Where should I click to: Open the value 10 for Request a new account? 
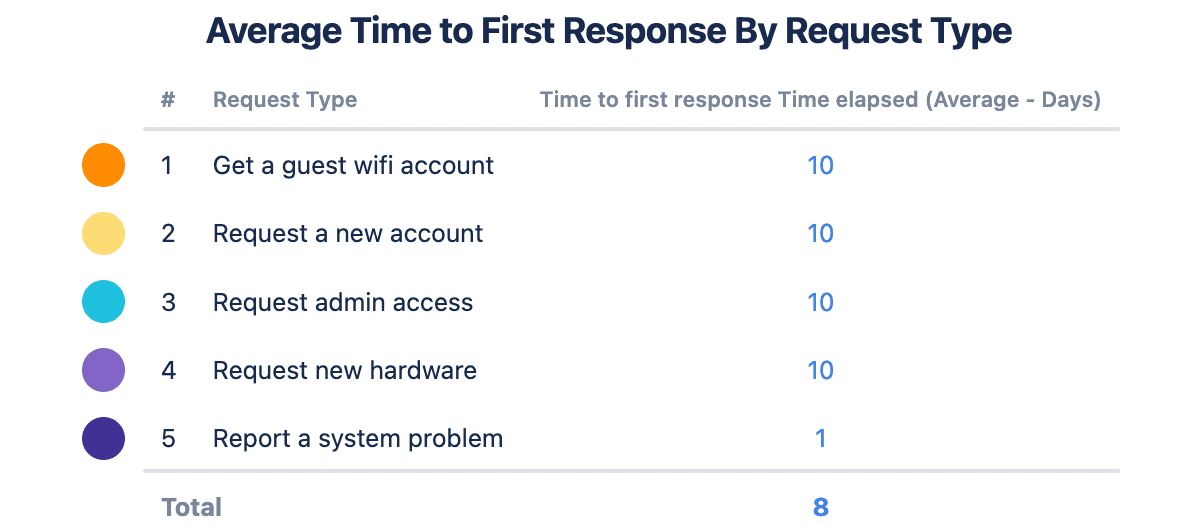(820, 234)
